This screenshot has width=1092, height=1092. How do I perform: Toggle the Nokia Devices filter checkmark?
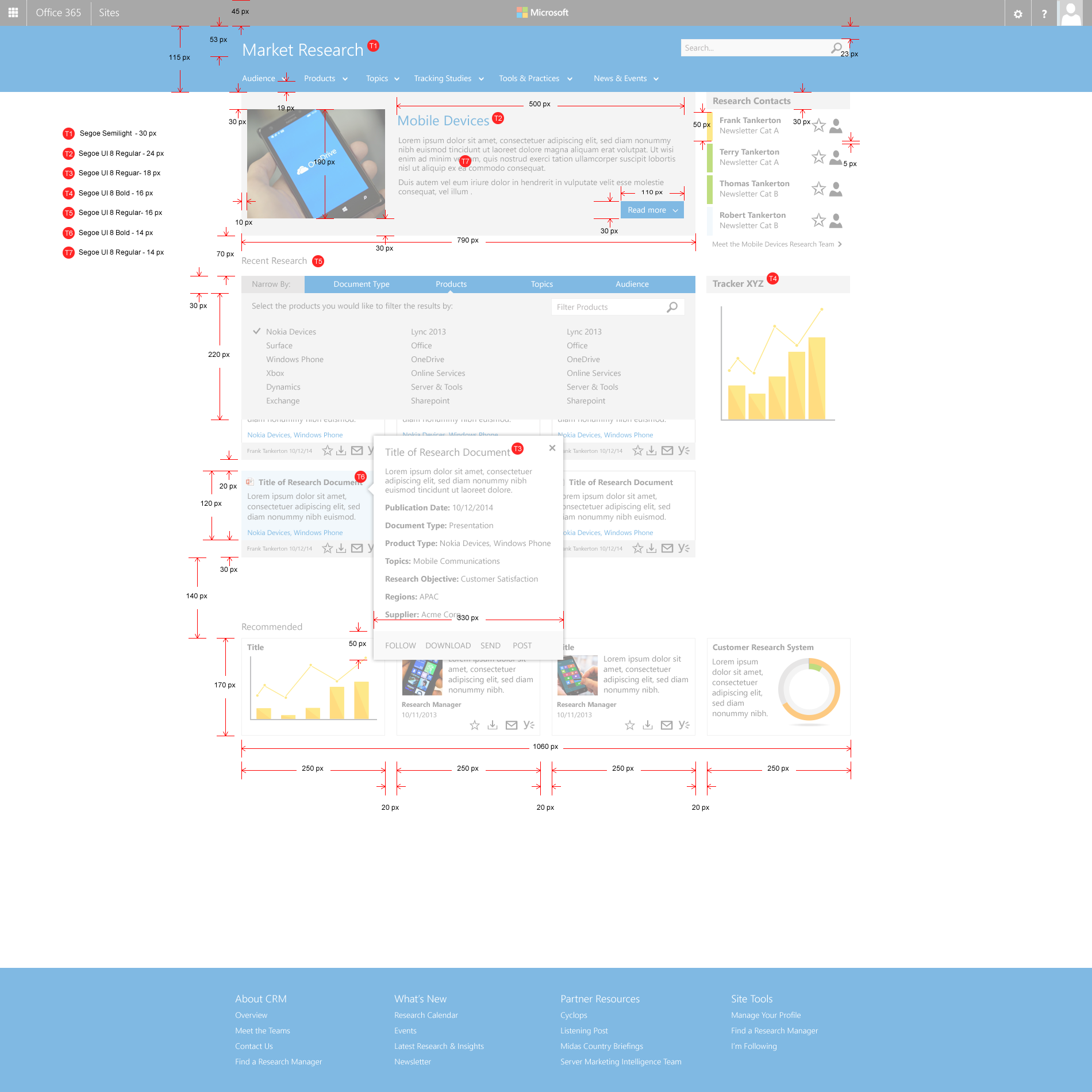coord(257,331)
